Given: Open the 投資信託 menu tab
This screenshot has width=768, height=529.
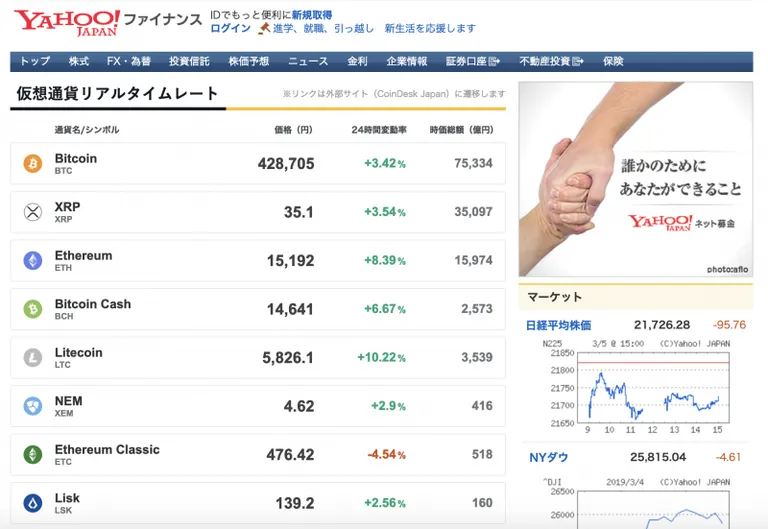Looking at the screenshot, I should [x=189, y=61].
